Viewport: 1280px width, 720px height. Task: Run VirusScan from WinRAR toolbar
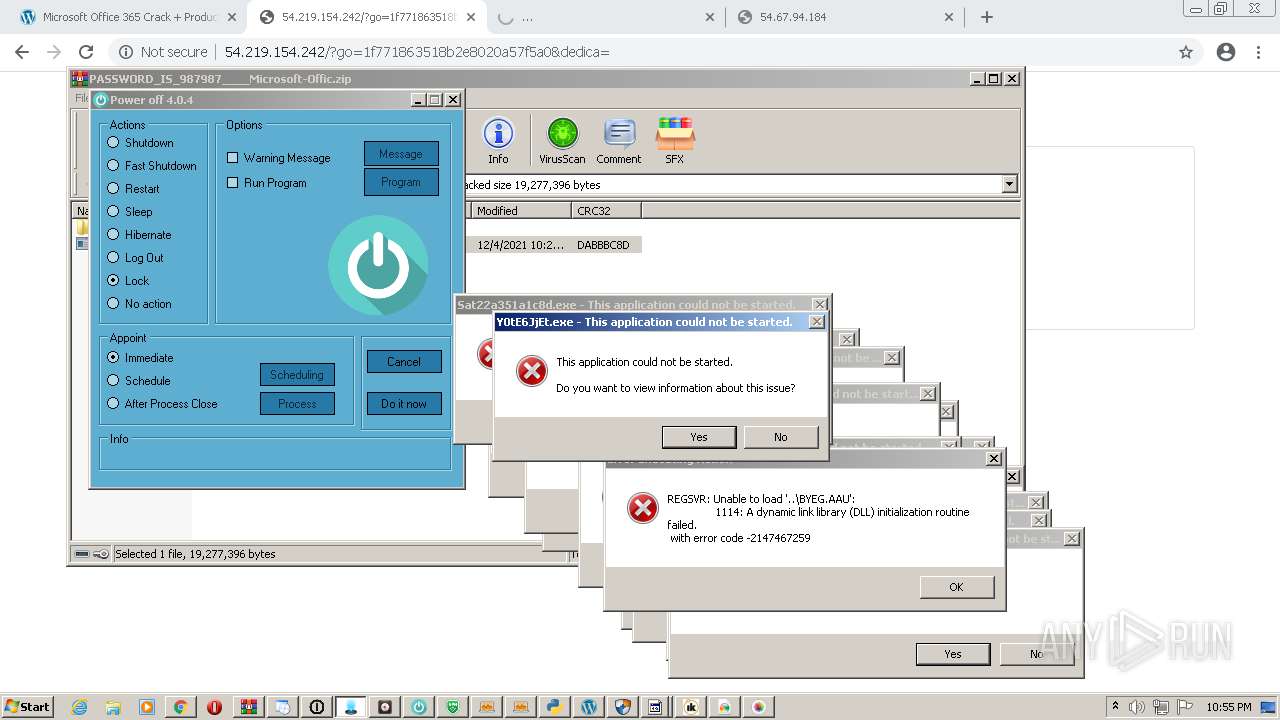(x=562, y=141)
